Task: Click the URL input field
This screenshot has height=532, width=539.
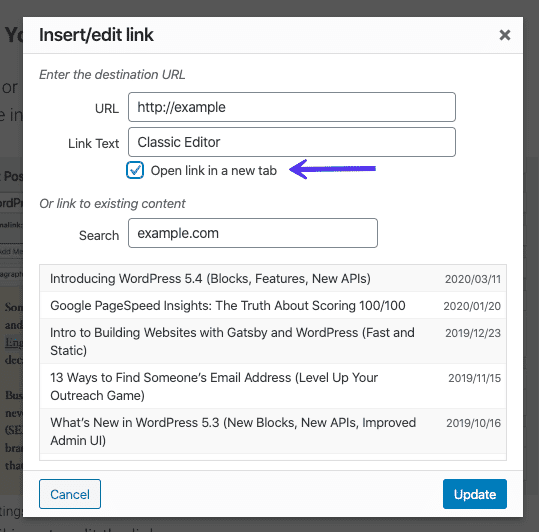Action: [x=292, y=107]
